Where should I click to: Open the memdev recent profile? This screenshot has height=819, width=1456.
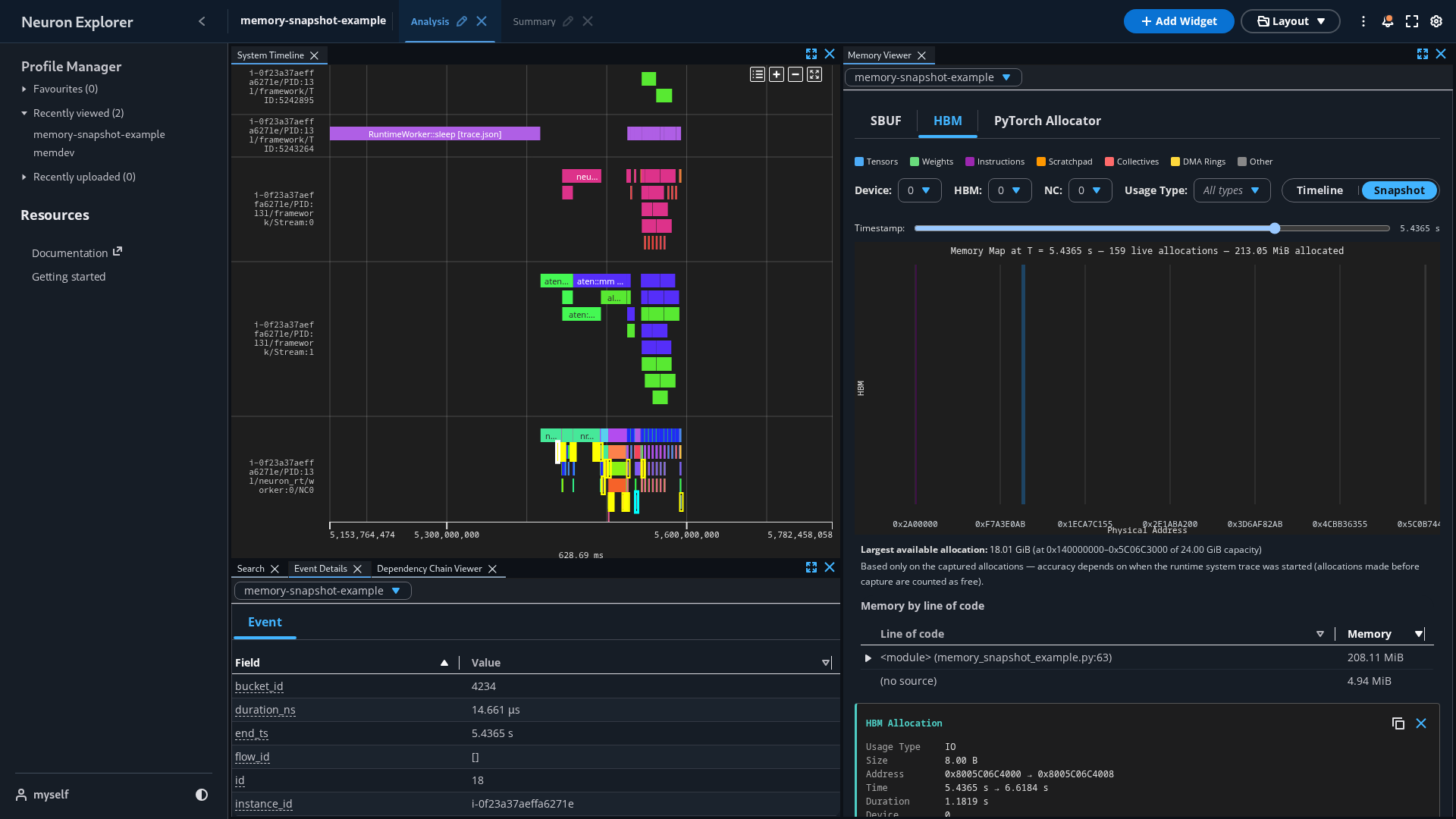[54, 152]
